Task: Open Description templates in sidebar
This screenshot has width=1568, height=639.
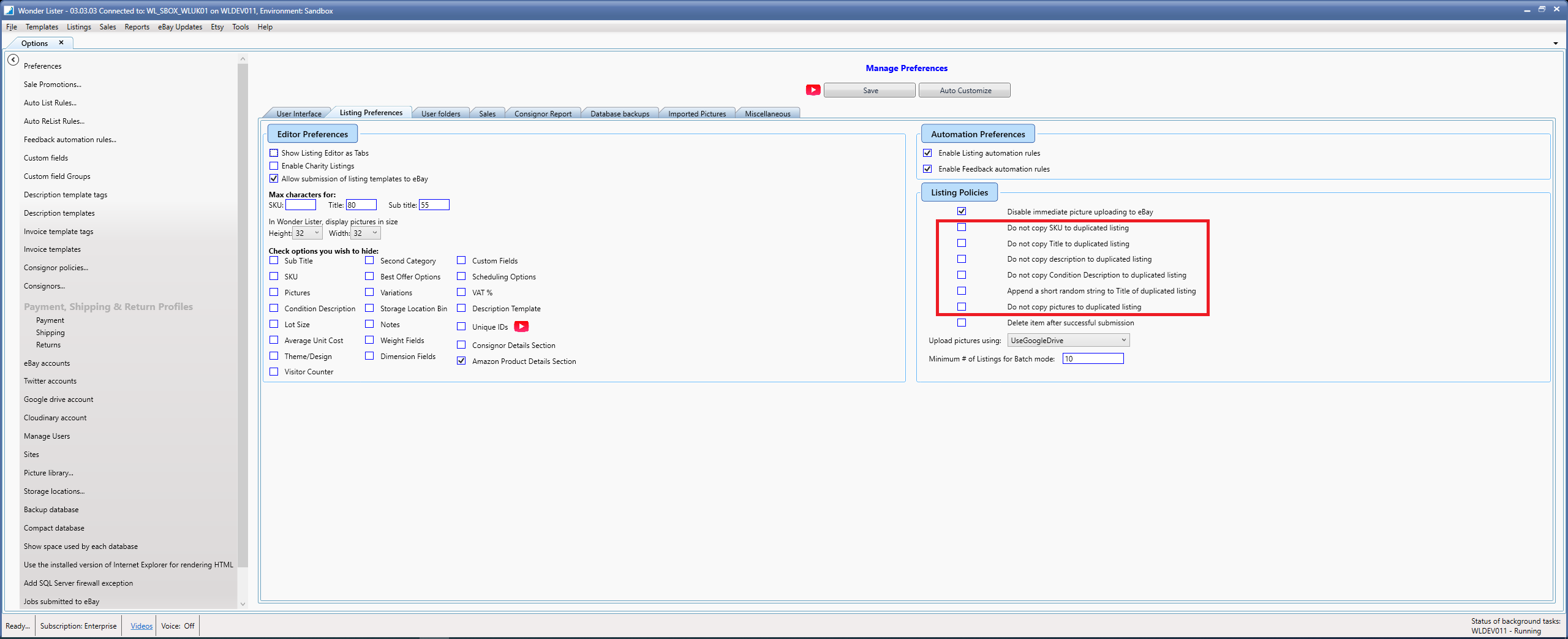Action: pos(59,213)
